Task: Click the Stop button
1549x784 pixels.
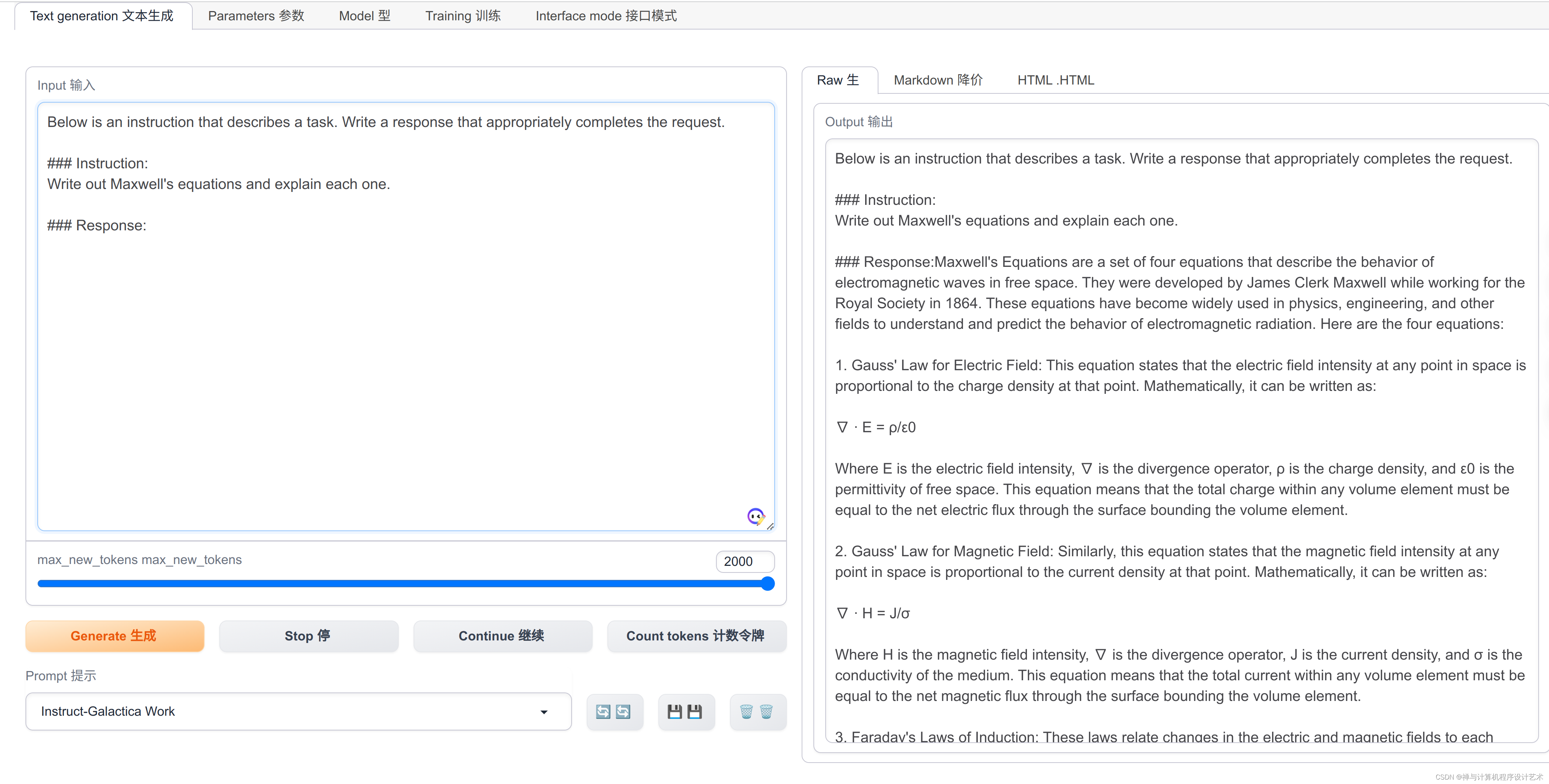Action: [x=308, y=636]
